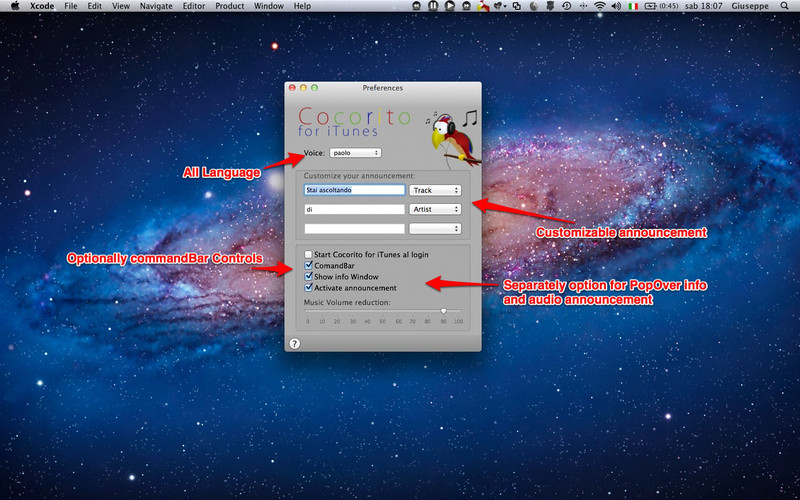The width and height of the screenshot is (800, 500).
Task: Open the Track dropdown
Action: point(435,190)
